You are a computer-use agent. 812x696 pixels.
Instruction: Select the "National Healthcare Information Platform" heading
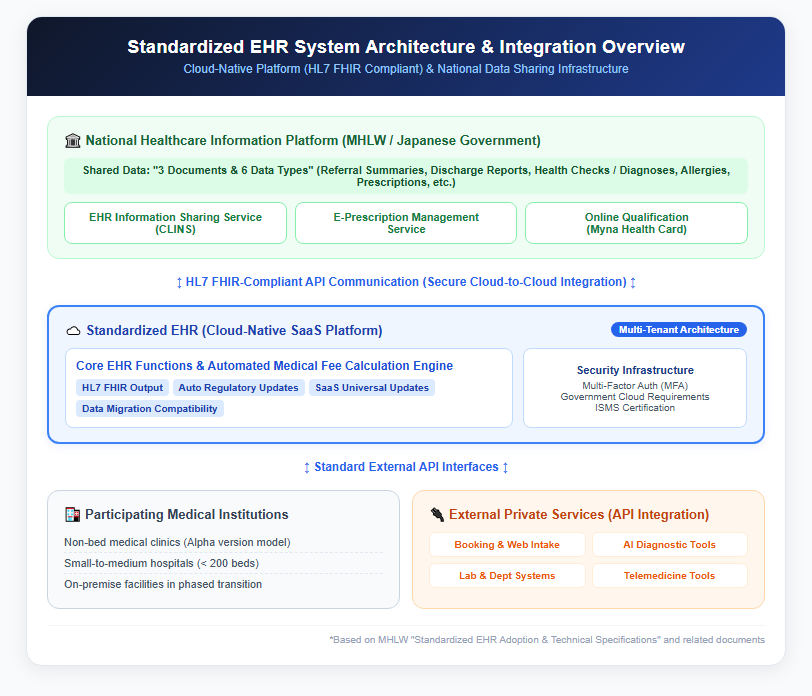pos(313,141)
